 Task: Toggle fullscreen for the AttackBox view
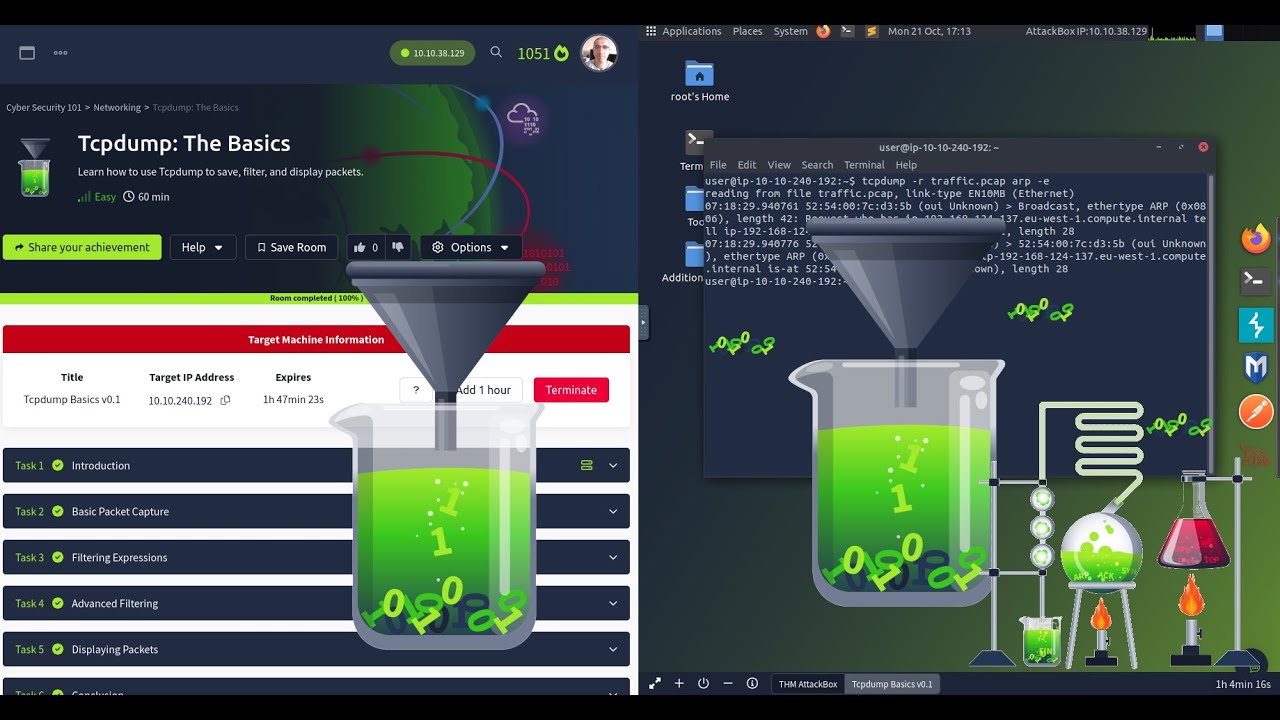click(655, 684)
